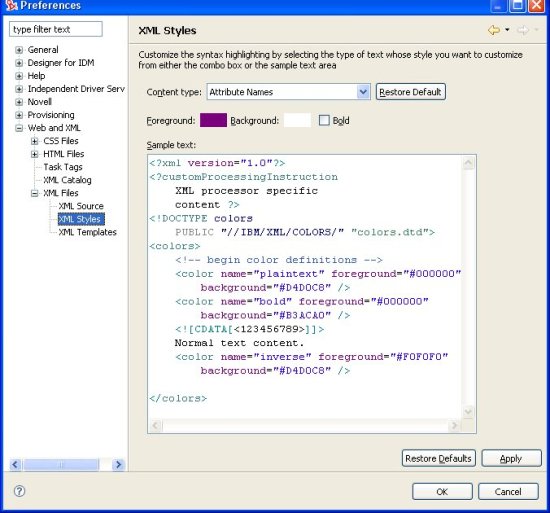Open the back history dropdown arrow
Screen dimensions: 550x513
507,30
